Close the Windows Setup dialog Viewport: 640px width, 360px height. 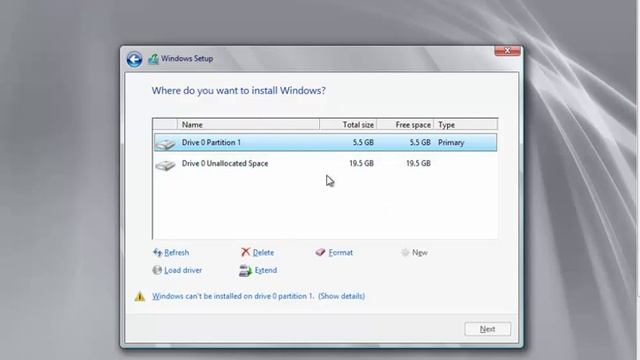[507, 51]
